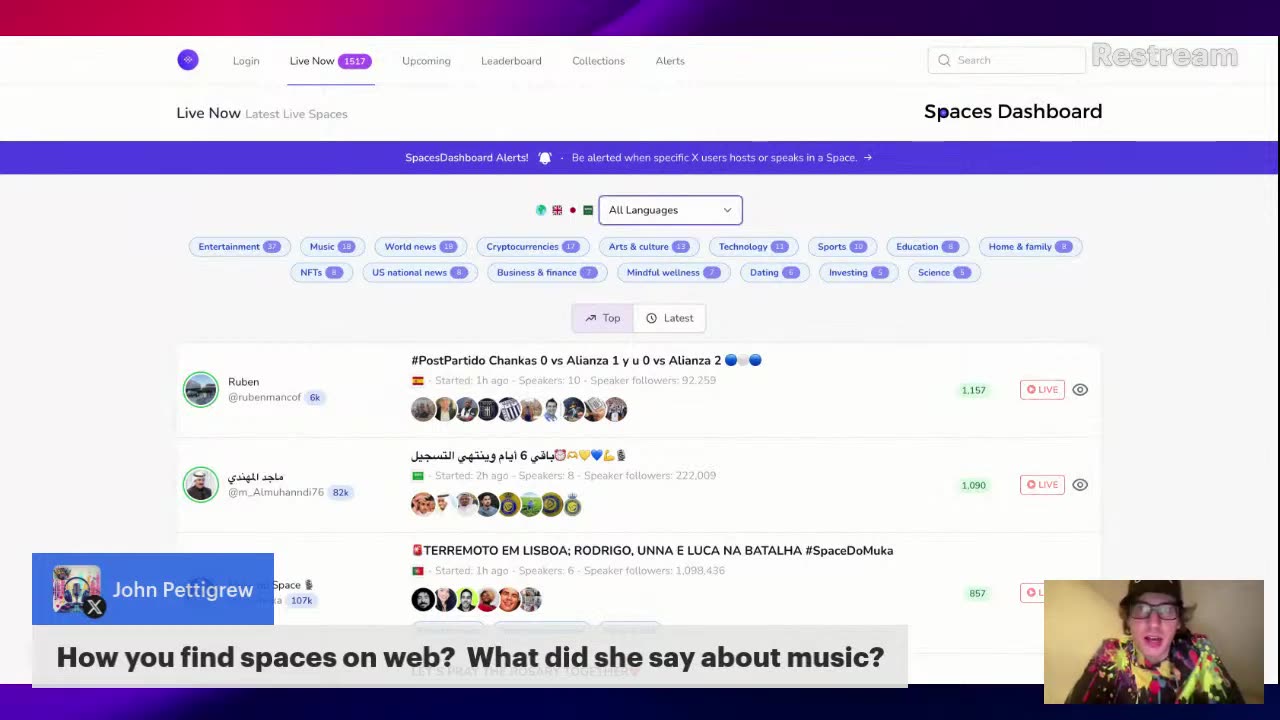Filter by Investing category
Screen dimensions: 1280x720
coord(858,273)
